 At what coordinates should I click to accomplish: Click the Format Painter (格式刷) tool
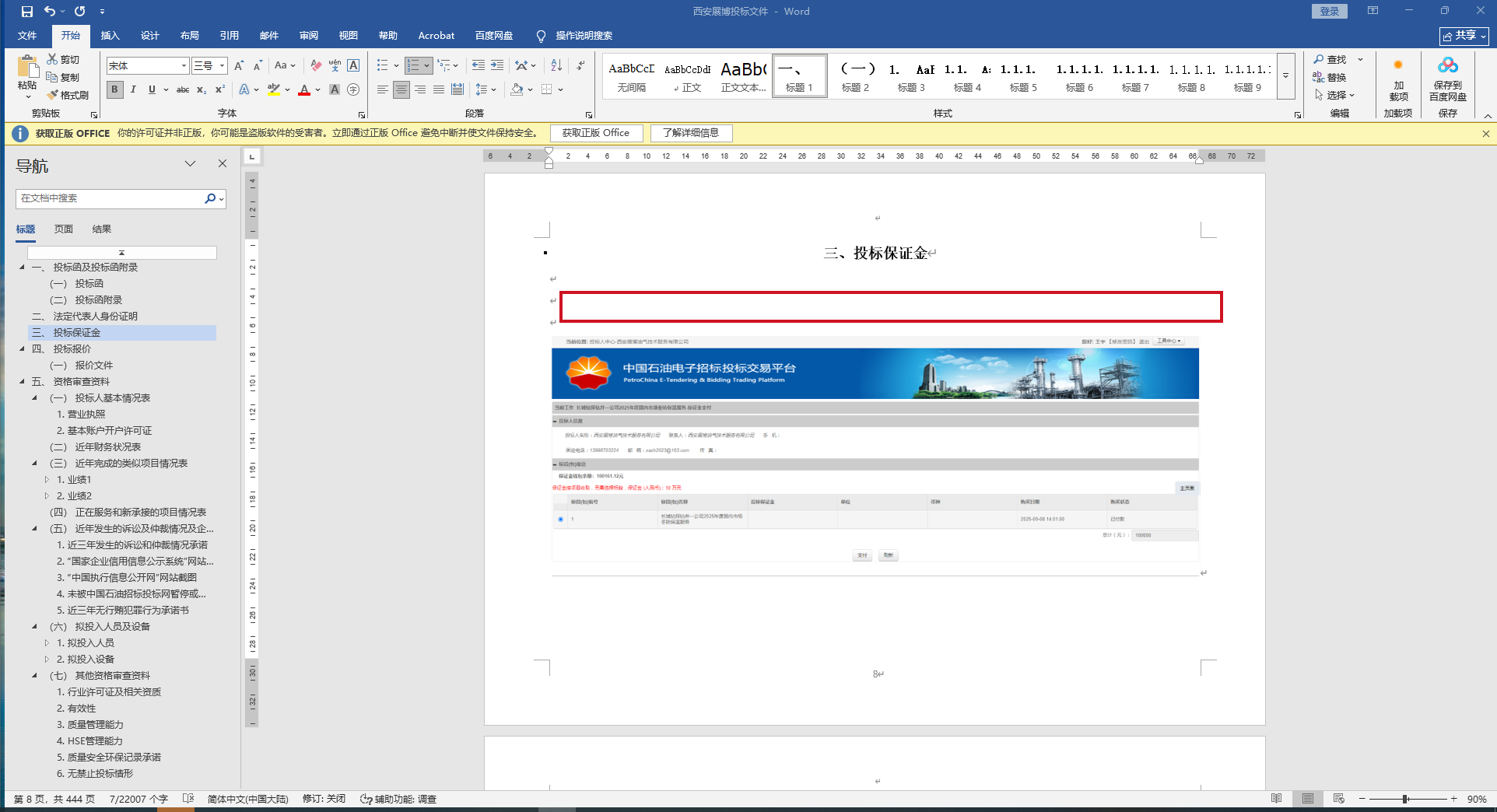pyautogui.click(x=68, y=95)
